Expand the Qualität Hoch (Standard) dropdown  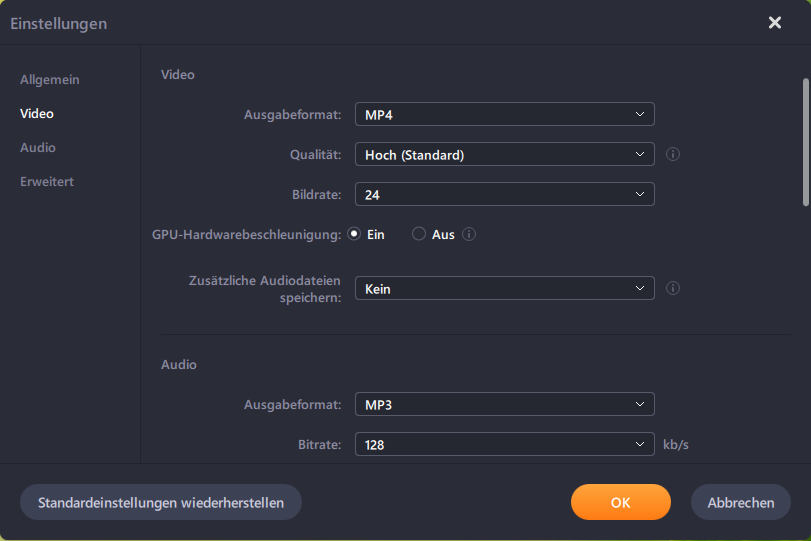click(x=504, y=154)
